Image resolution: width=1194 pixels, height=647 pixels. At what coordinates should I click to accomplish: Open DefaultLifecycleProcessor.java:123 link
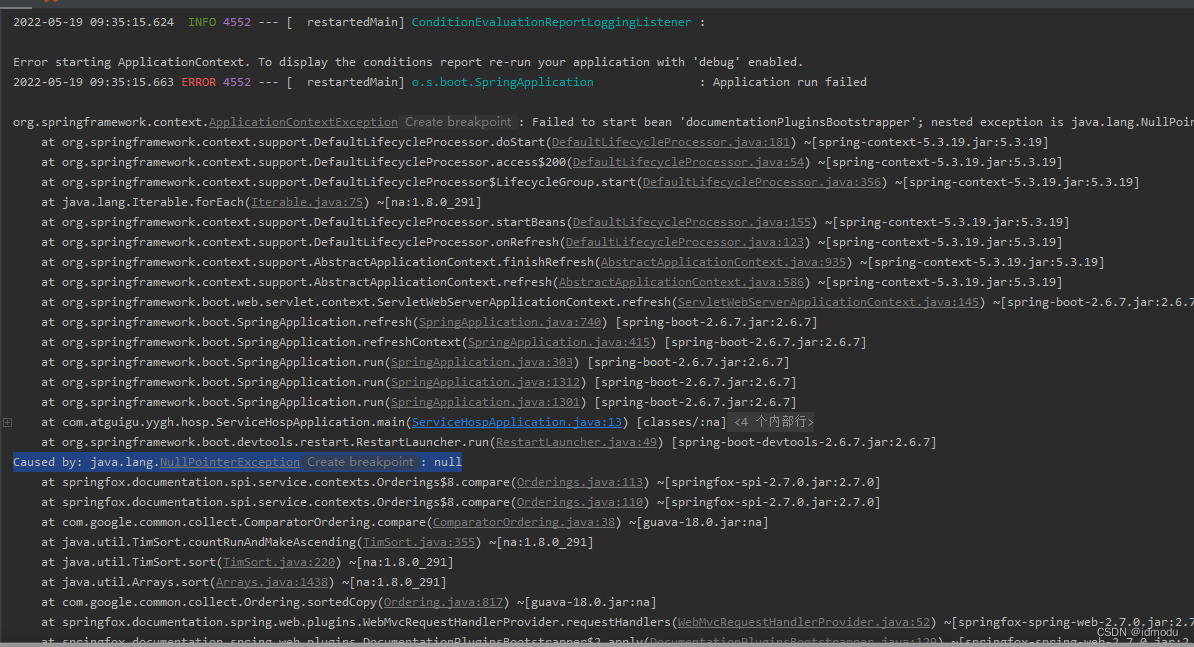685,242
